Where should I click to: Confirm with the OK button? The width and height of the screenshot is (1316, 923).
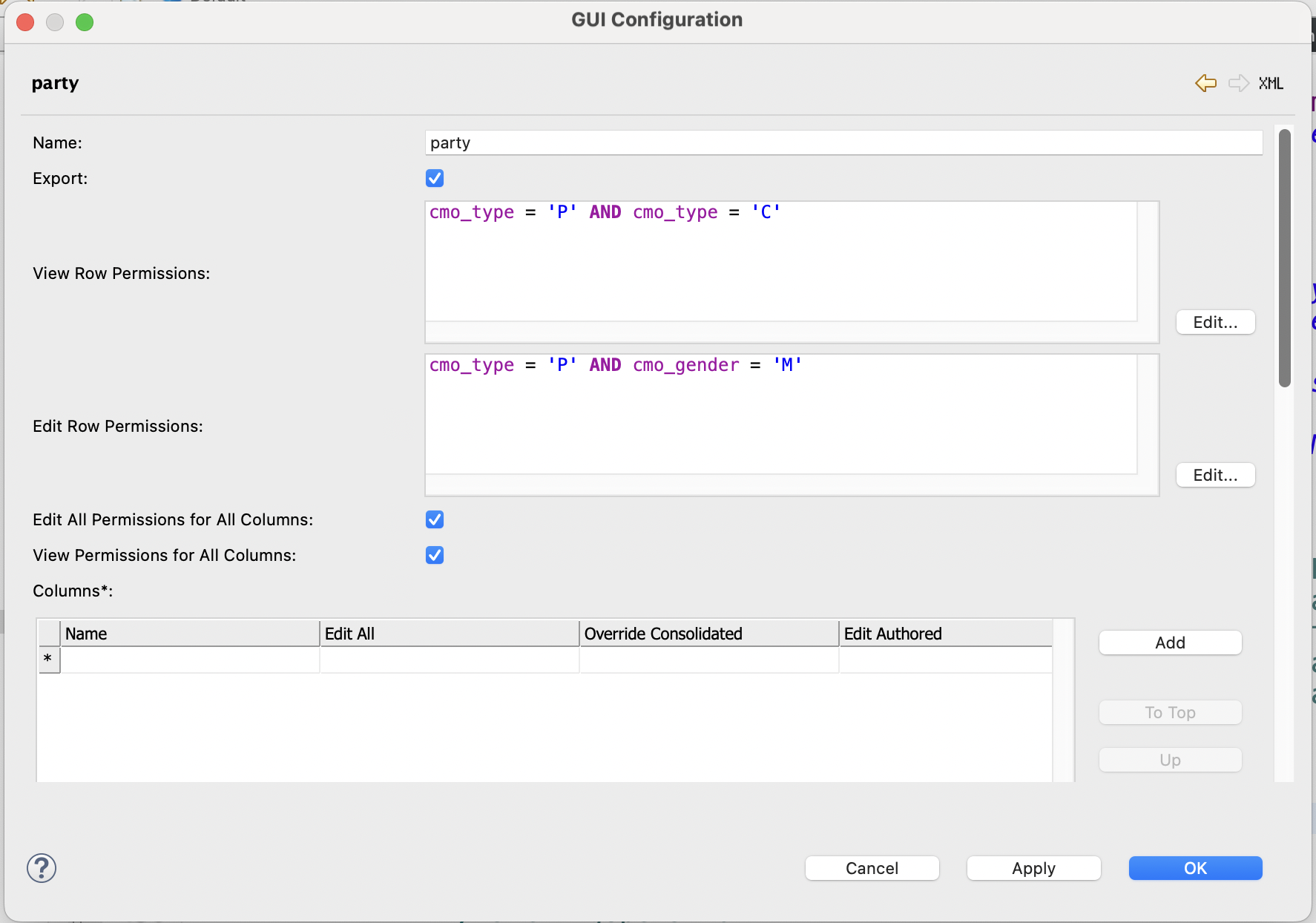click(x=1194, y=868)
